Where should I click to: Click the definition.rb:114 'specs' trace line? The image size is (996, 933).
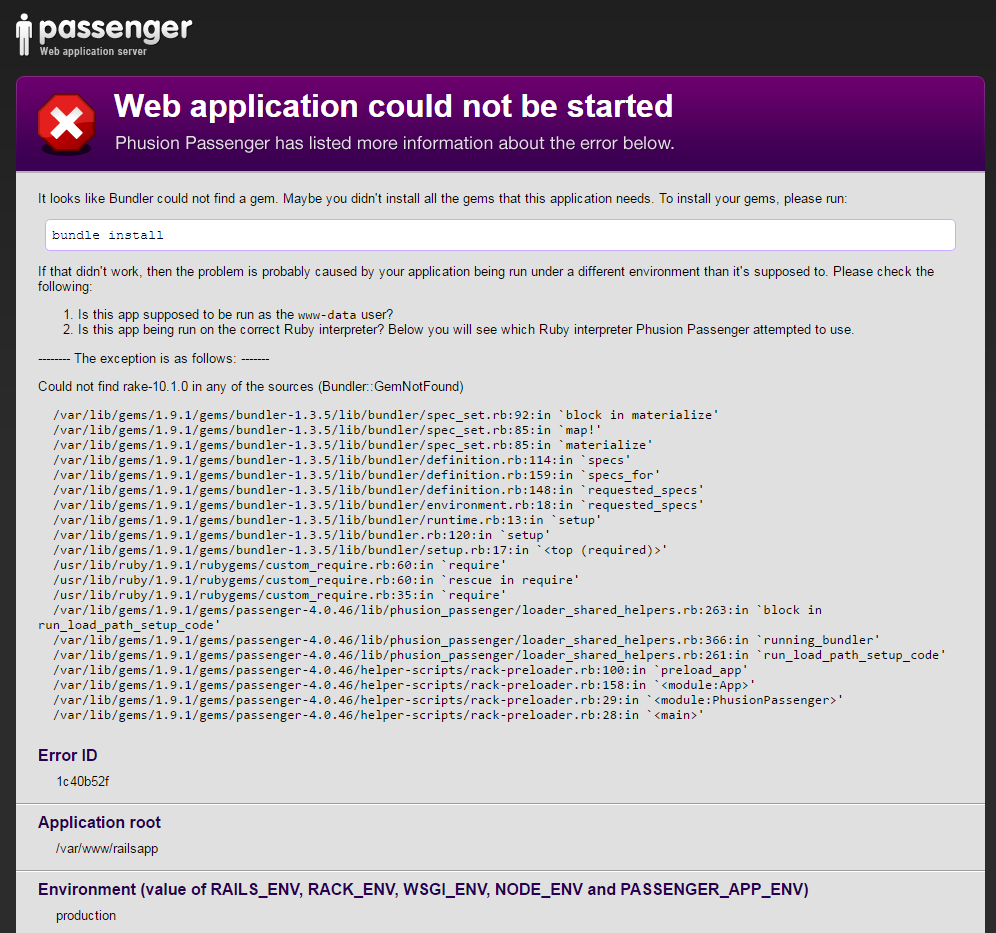click(x=342, y=460)
